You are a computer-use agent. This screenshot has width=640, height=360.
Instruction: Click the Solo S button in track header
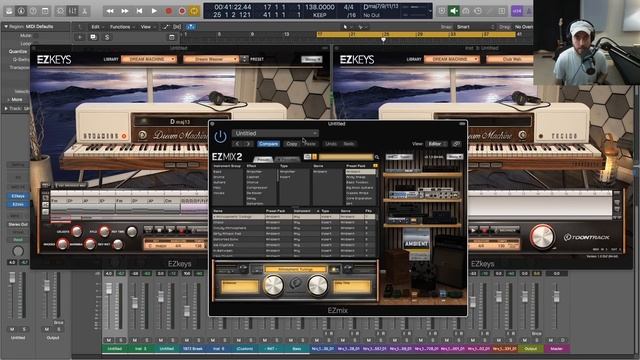tap(107, 37)
